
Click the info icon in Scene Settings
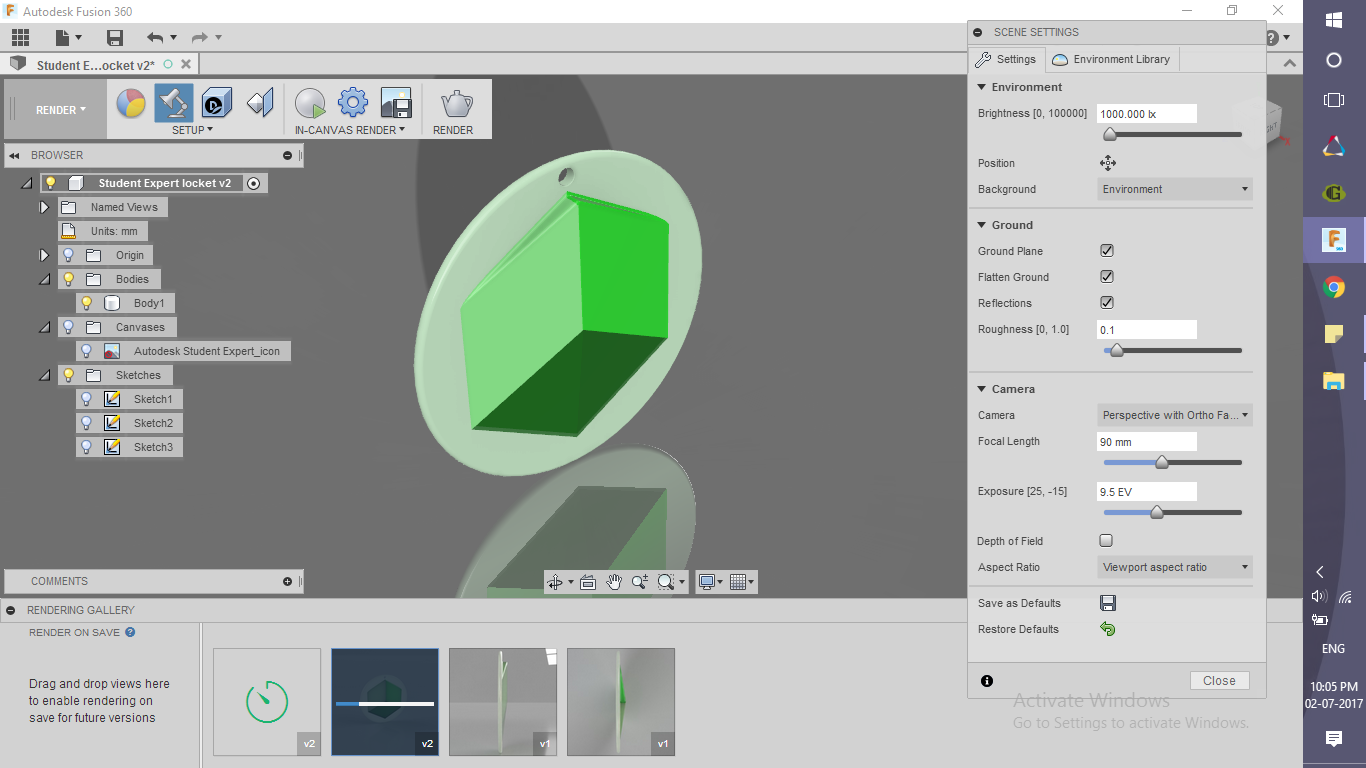pos(987,681)
